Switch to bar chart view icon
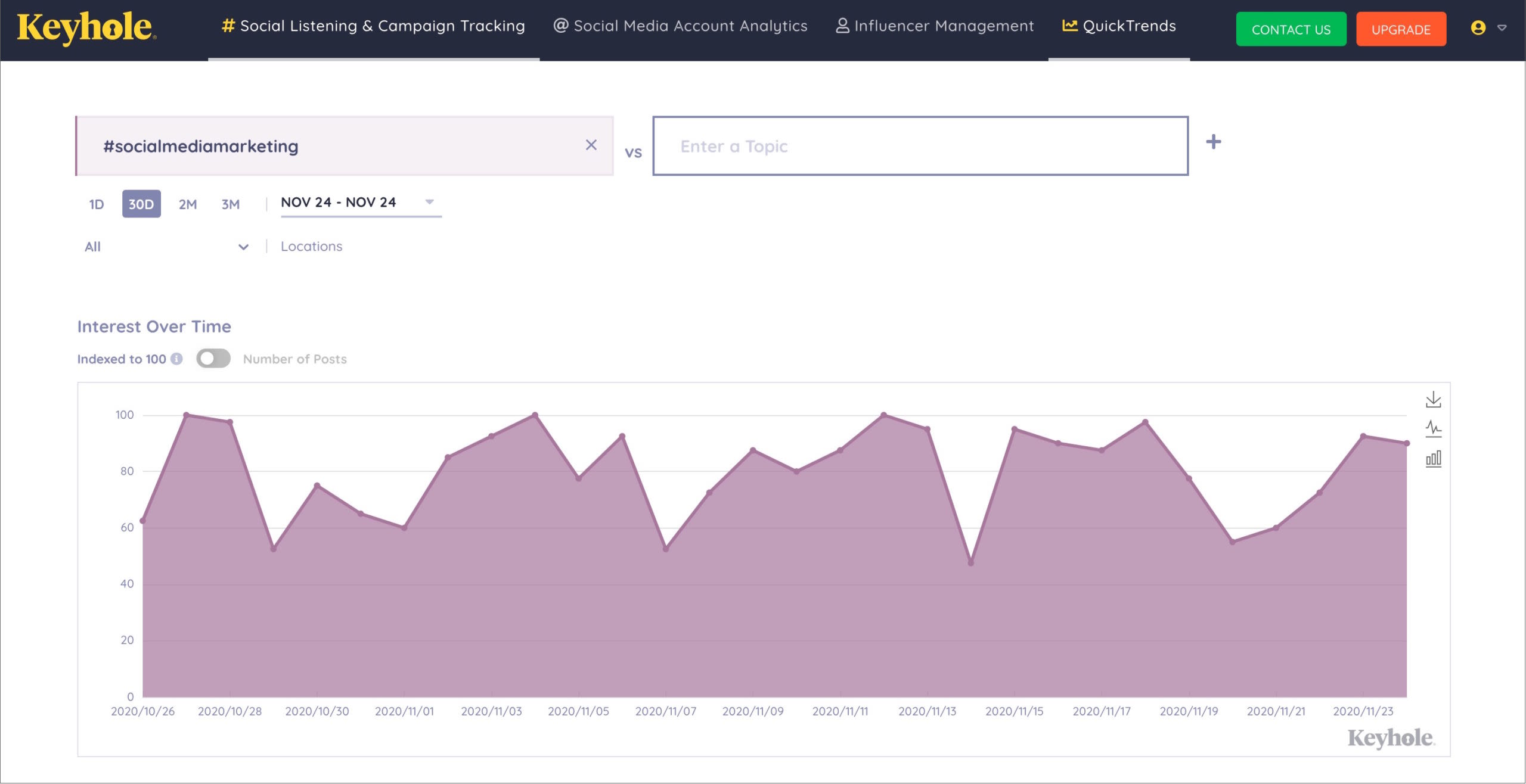Screen dimensions: 1526x784 point(1434,459)
